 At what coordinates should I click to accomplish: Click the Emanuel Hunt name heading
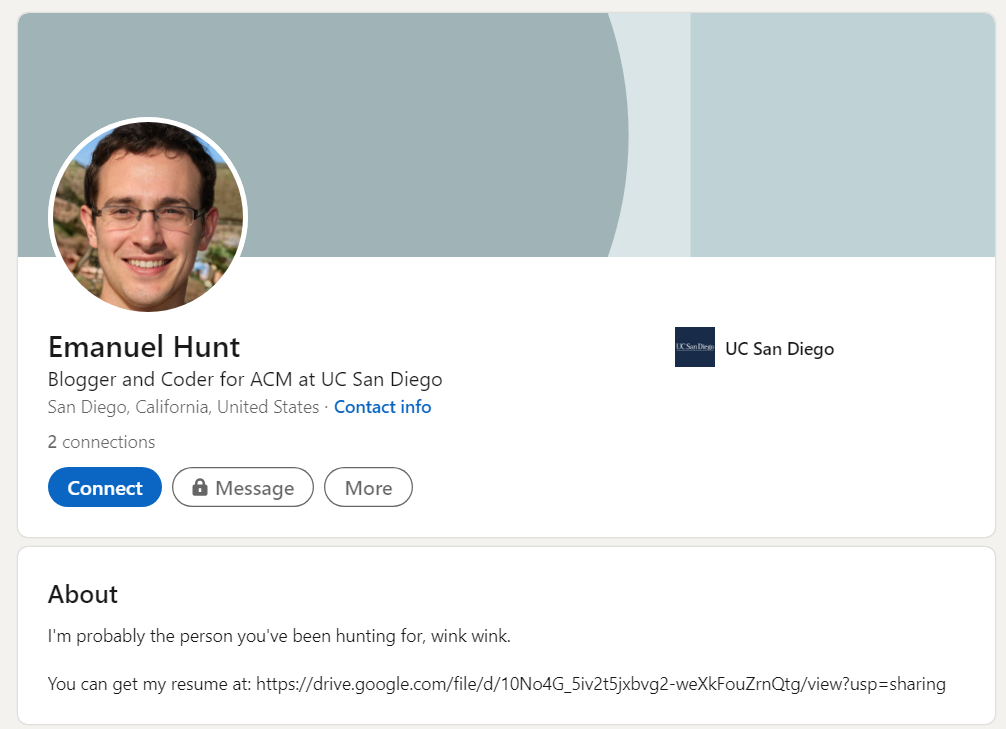144,347
